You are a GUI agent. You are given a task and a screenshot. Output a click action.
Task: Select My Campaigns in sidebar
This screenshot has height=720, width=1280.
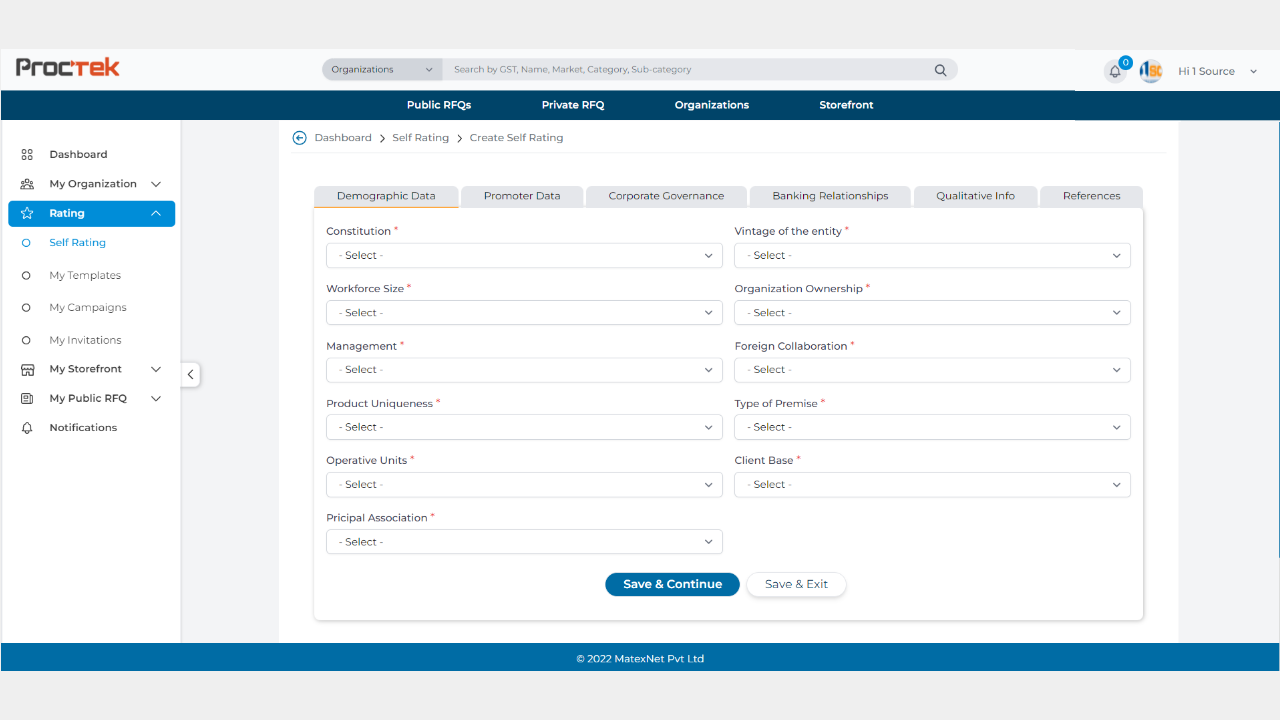click(88, 308)
